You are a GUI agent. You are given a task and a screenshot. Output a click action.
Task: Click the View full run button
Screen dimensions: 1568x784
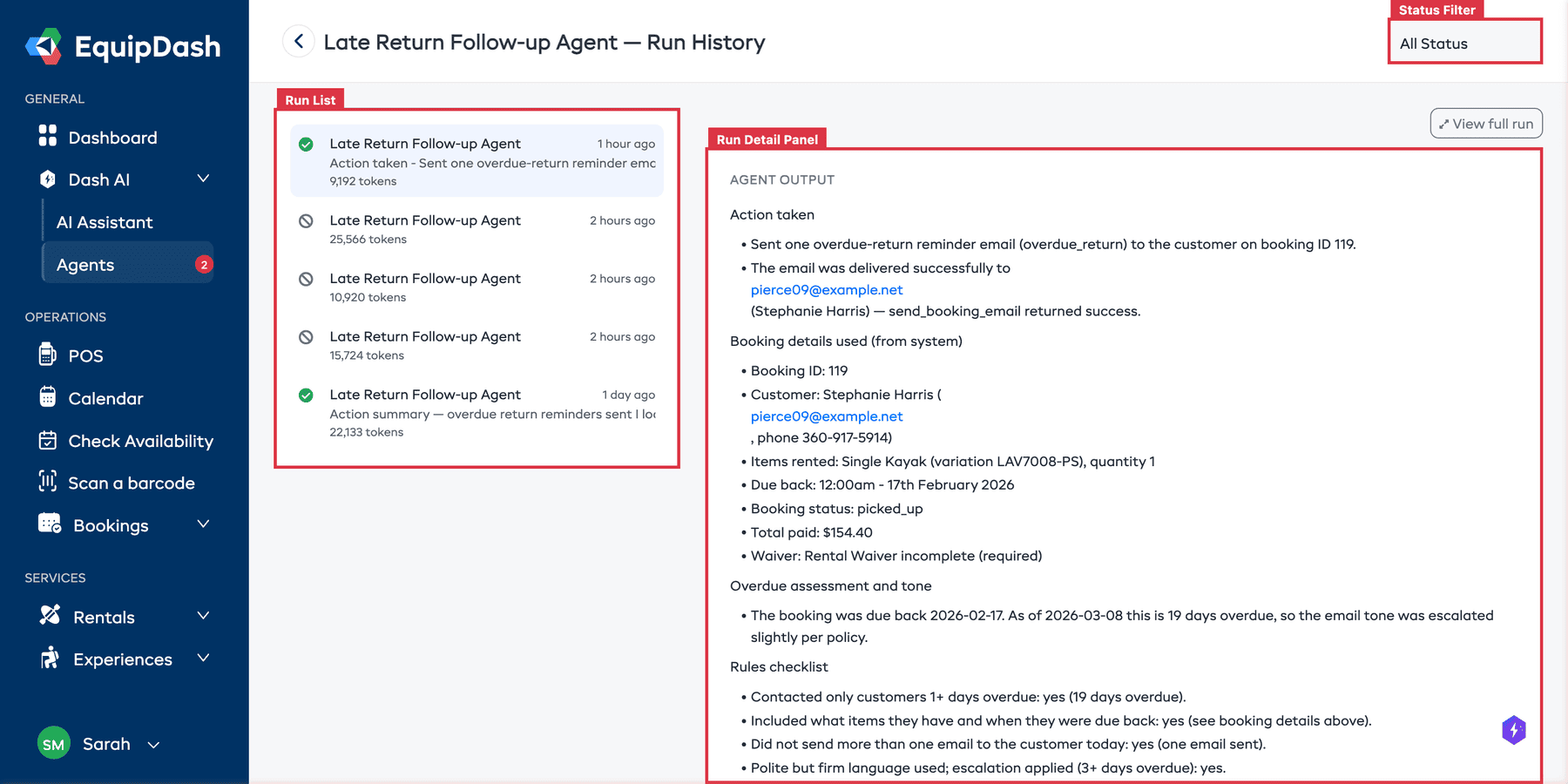point(1485,123)
